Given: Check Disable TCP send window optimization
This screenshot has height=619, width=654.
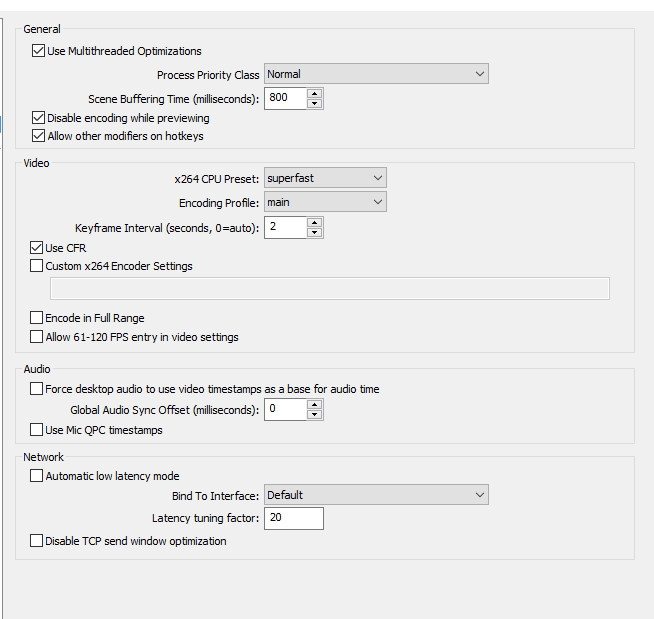Looking at the screenshot, I should tap(36, 541).
